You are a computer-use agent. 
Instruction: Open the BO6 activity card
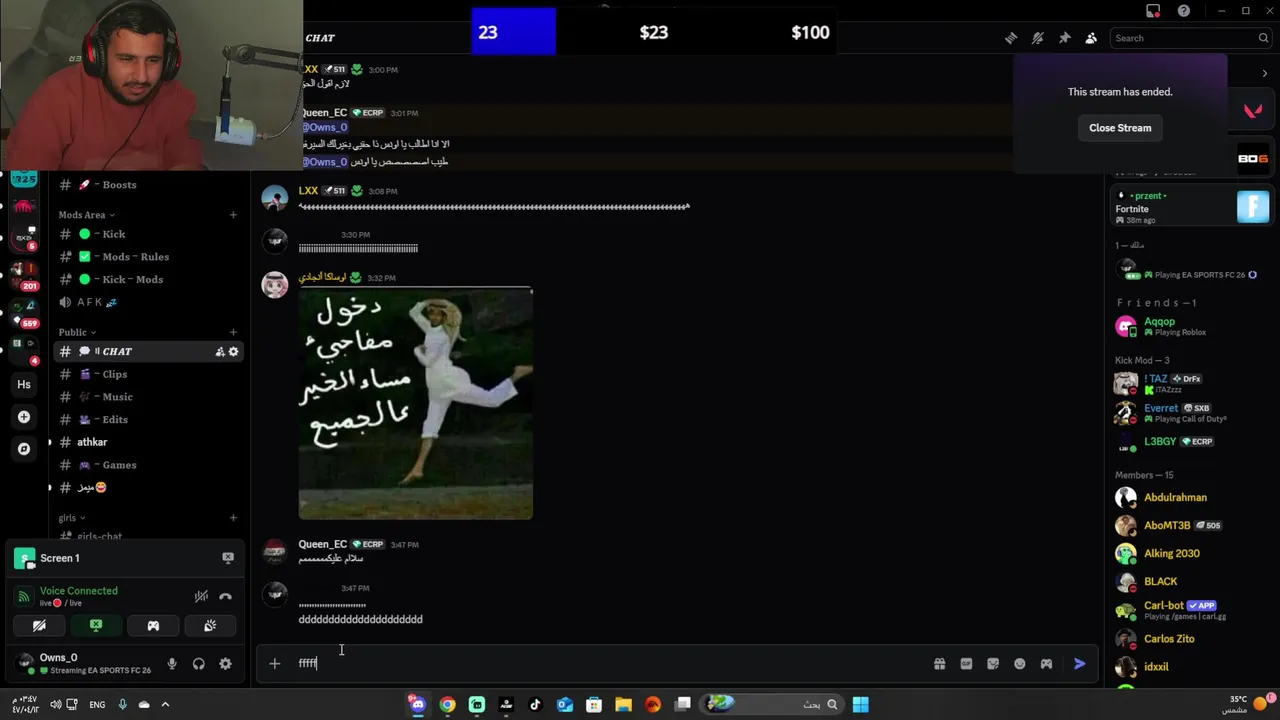pos(1253,158)
